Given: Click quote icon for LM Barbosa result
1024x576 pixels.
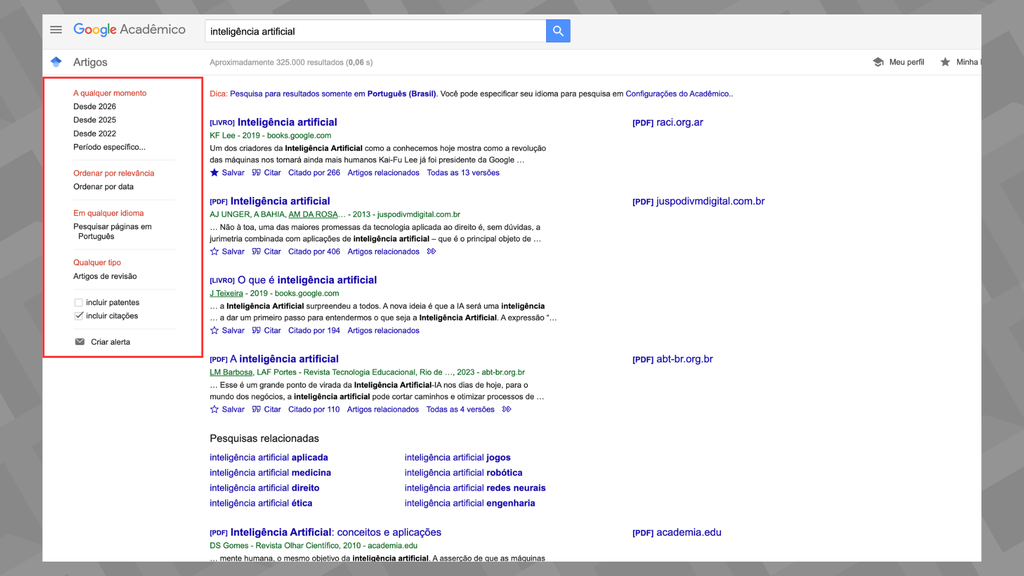Looking at the screenshot, I should [257, 409].
